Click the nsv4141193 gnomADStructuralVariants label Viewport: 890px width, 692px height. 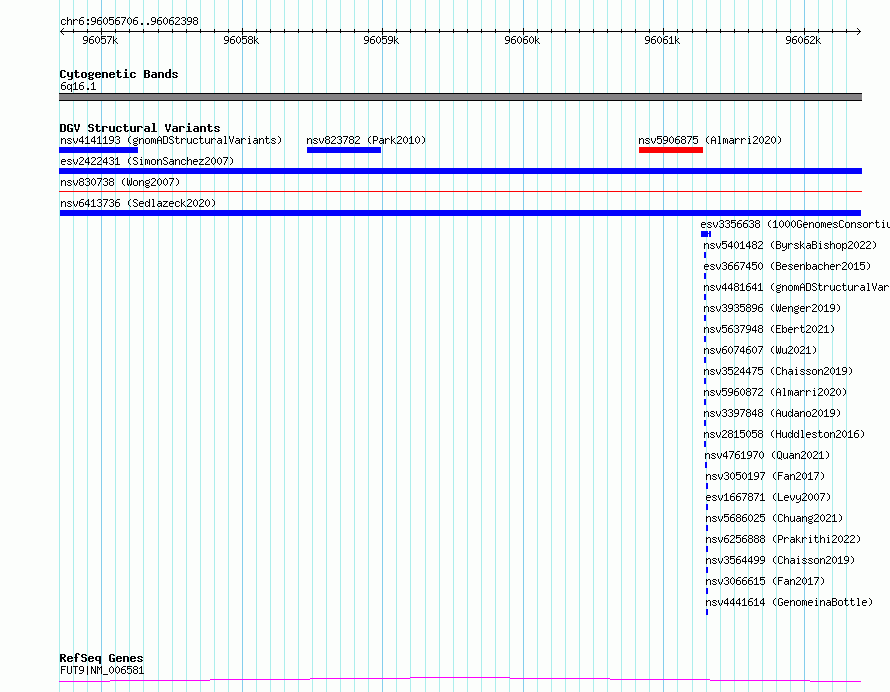click(171, 140)
